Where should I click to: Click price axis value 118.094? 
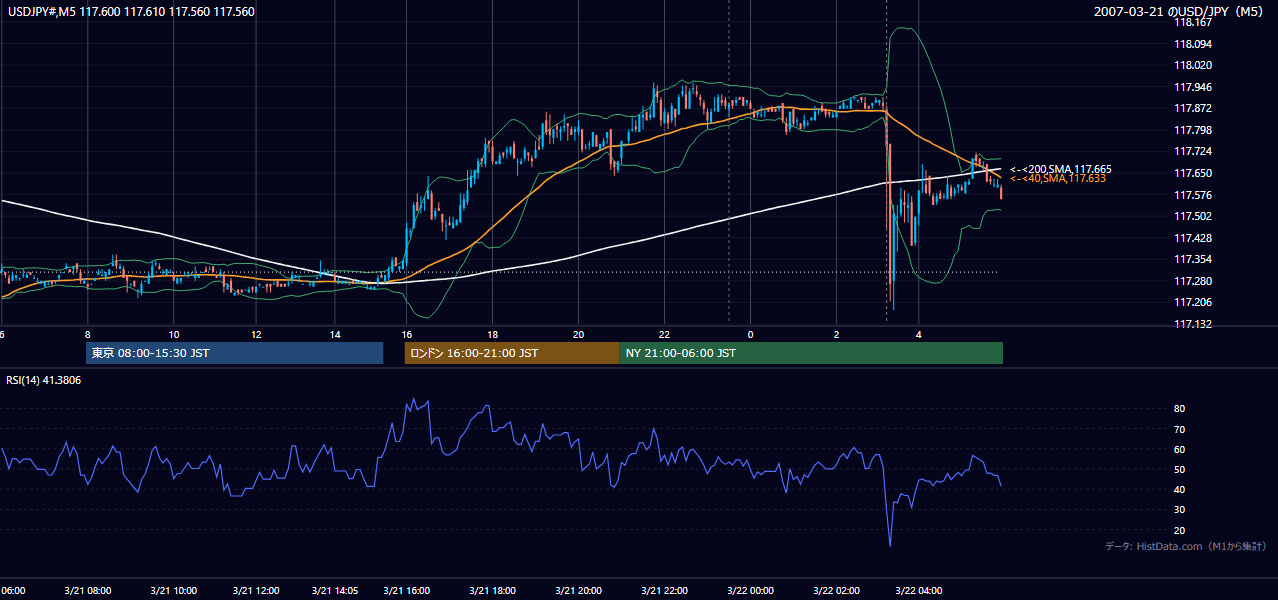click(x=1193, y=44)
